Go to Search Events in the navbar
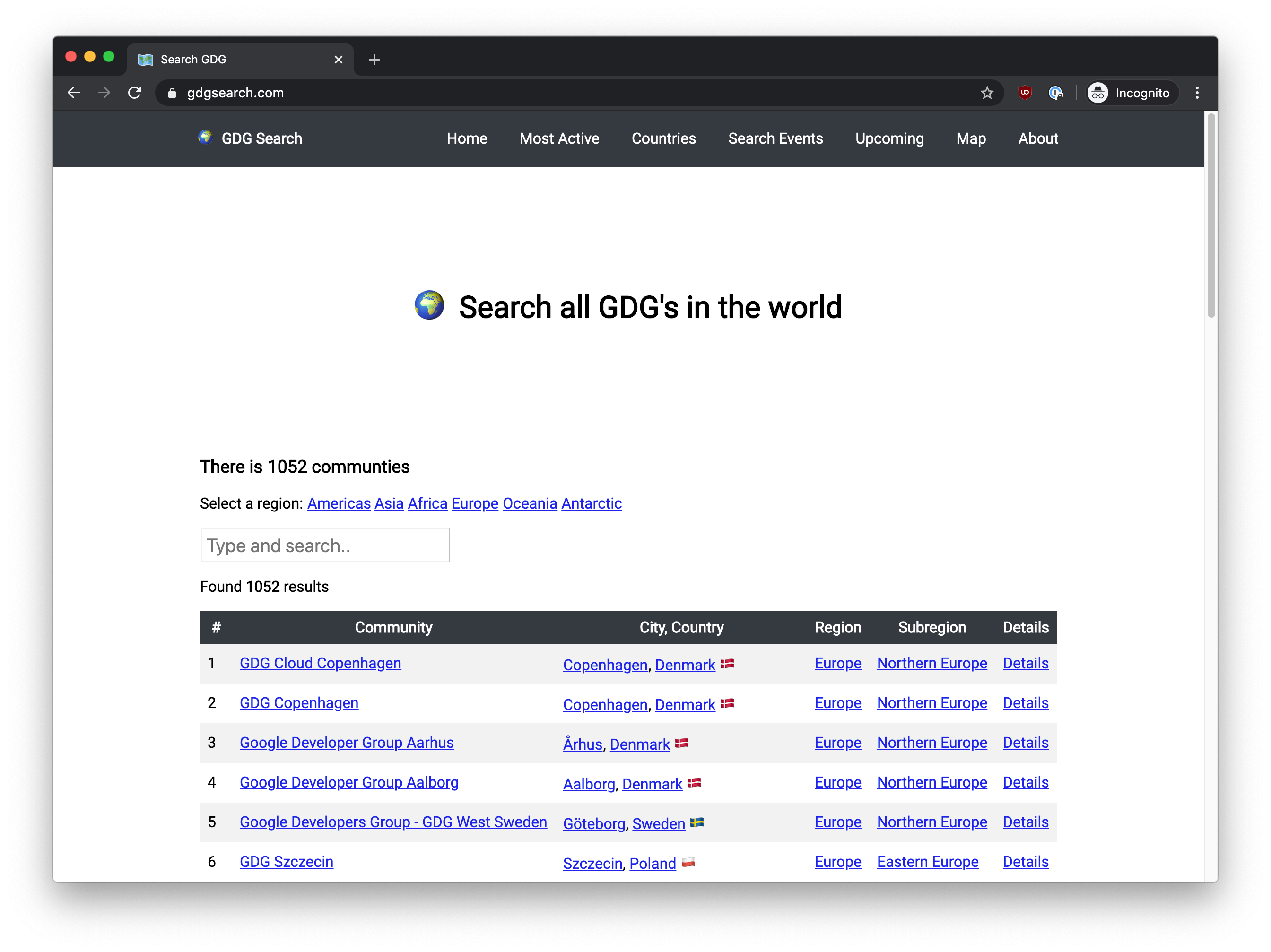 point(776,138)
